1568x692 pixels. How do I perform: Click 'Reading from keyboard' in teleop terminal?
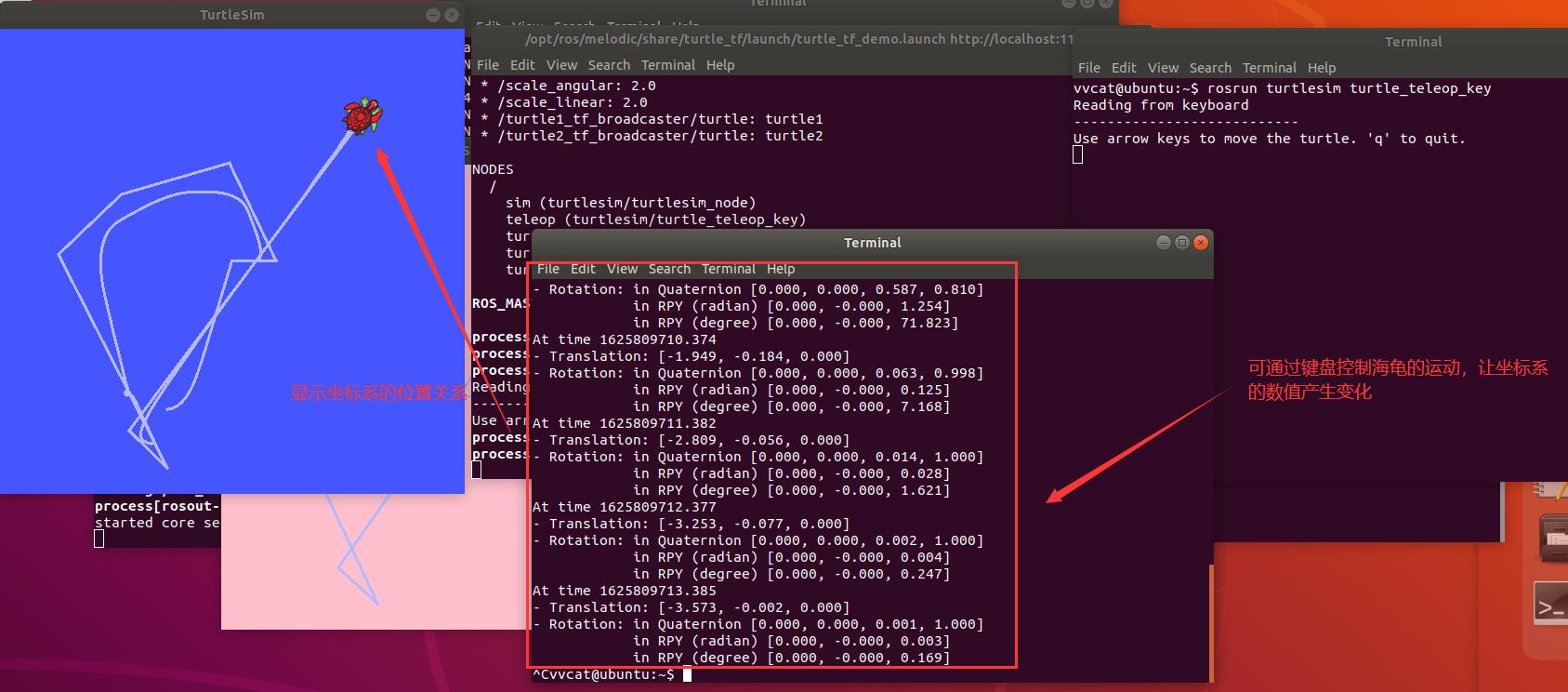(x=1161, y=105)
